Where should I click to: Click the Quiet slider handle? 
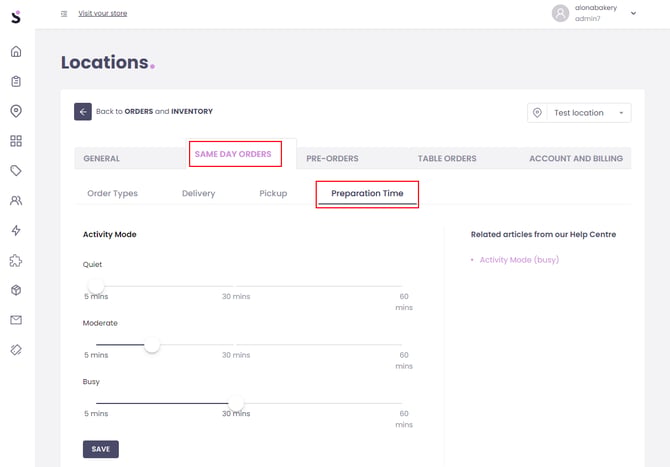click(x=96, y=285)
